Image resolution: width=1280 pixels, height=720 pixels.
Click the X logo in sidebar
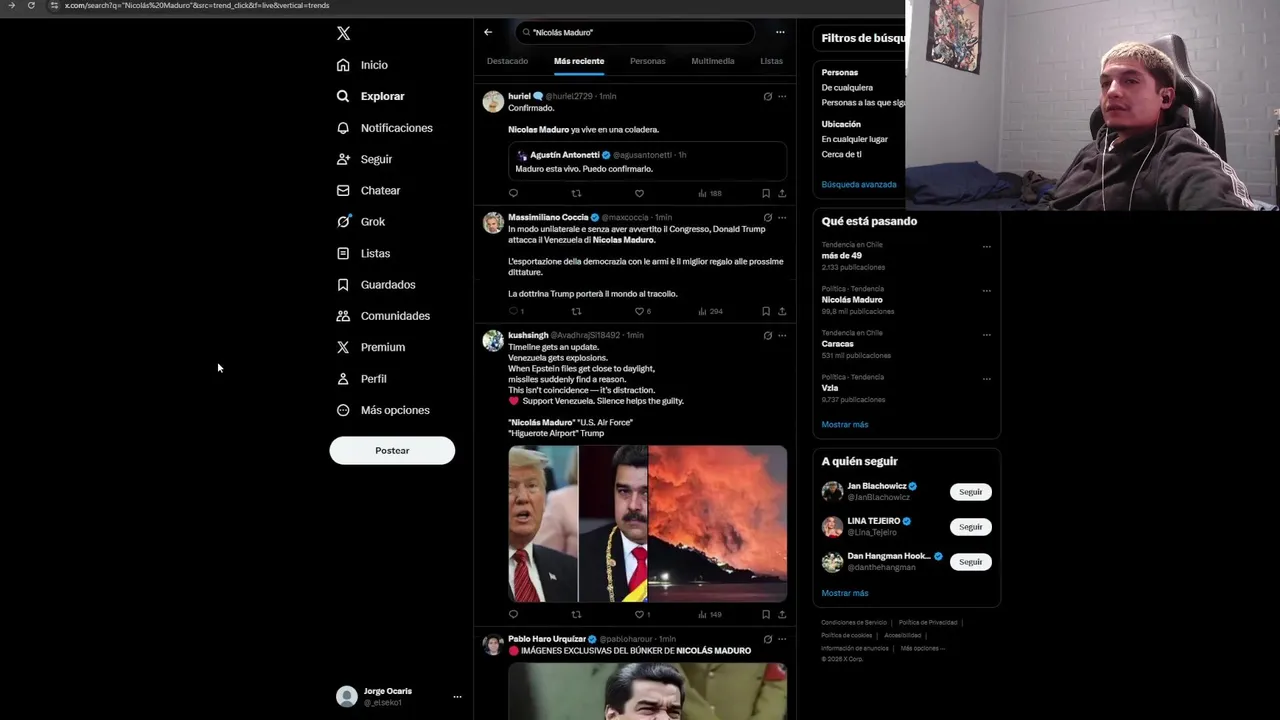pos(343,33)
